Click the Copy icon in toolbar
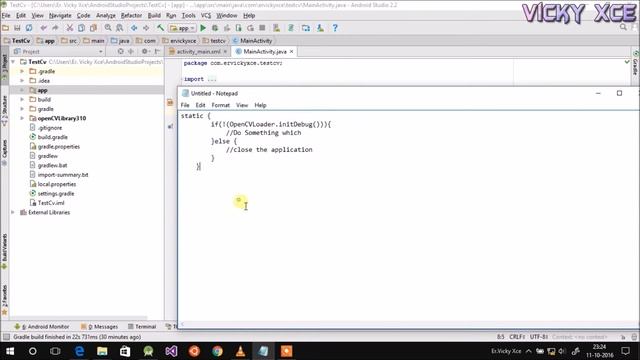 (x=82, y=28)
